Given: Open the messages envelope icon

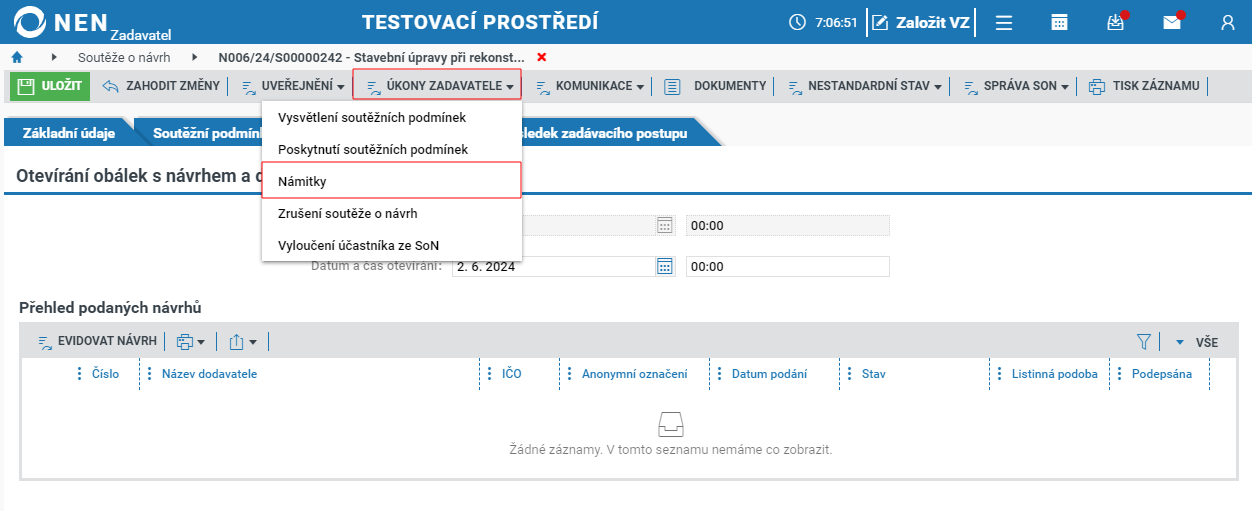Looking at the screenshot, I should (1173, 22).
